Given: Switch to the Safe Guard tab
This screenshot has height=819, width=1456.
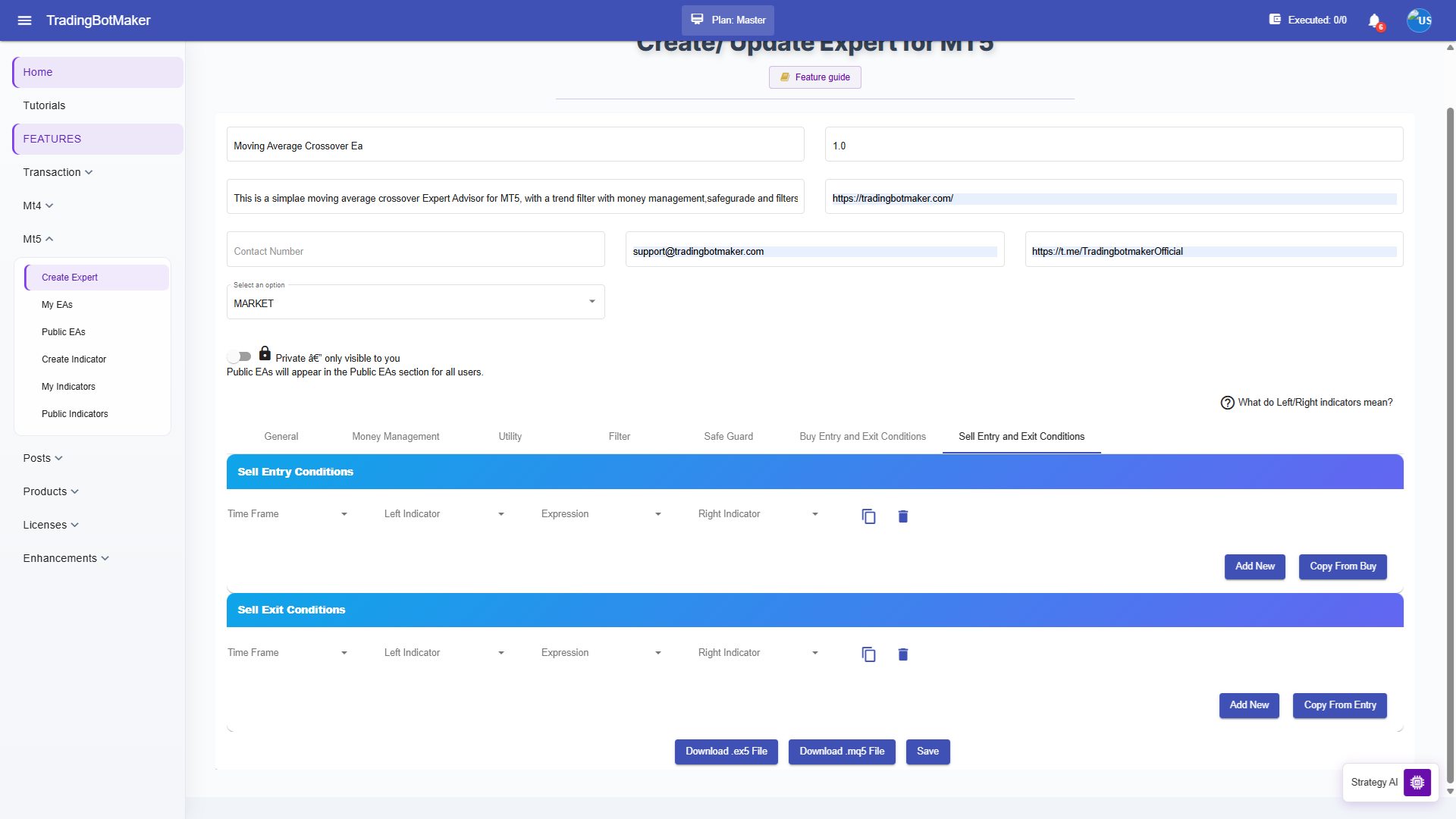Looking at the screenshot, I should (729, 437).
